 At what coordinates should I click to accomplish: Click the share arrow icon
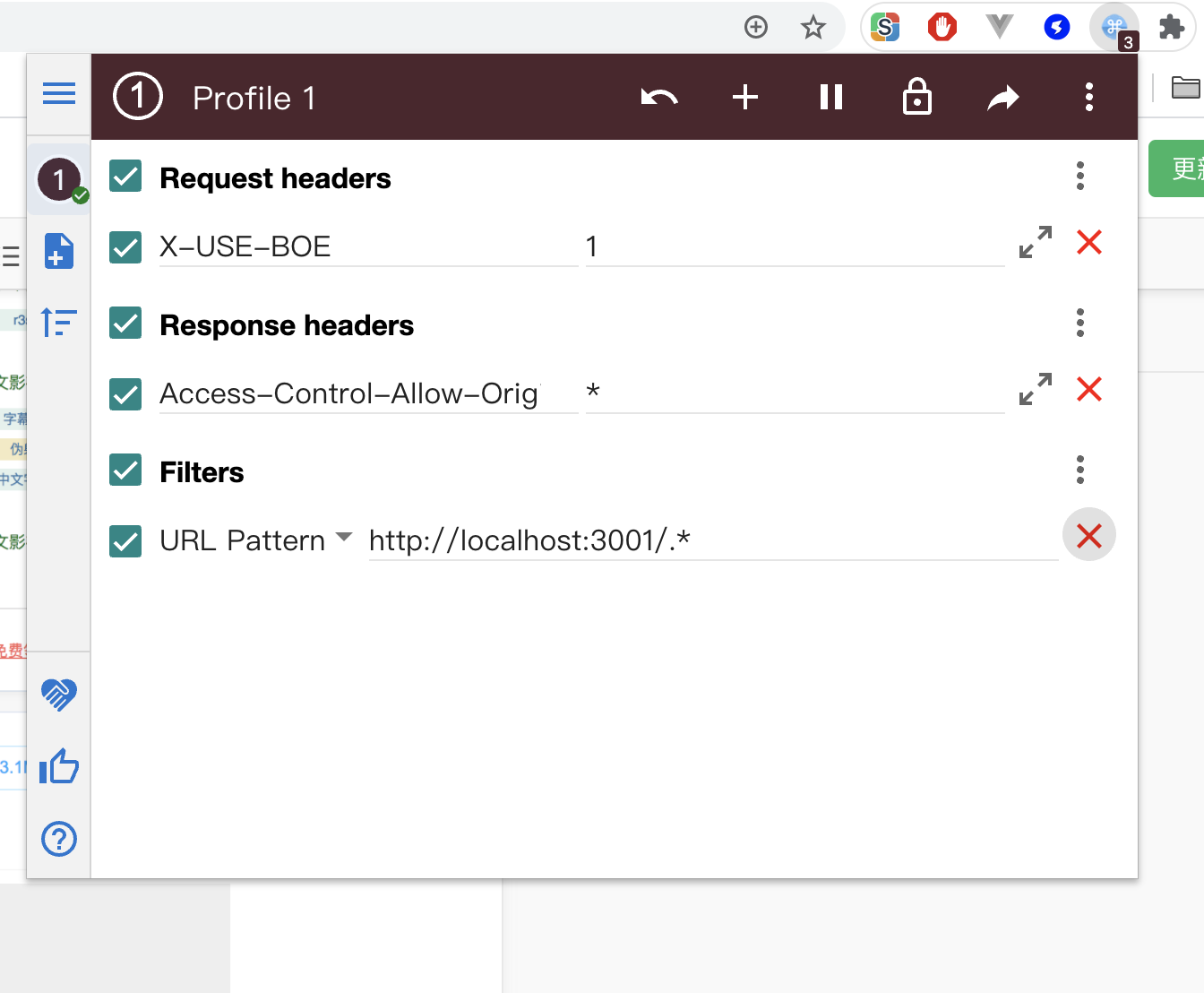coord(1003,97)
